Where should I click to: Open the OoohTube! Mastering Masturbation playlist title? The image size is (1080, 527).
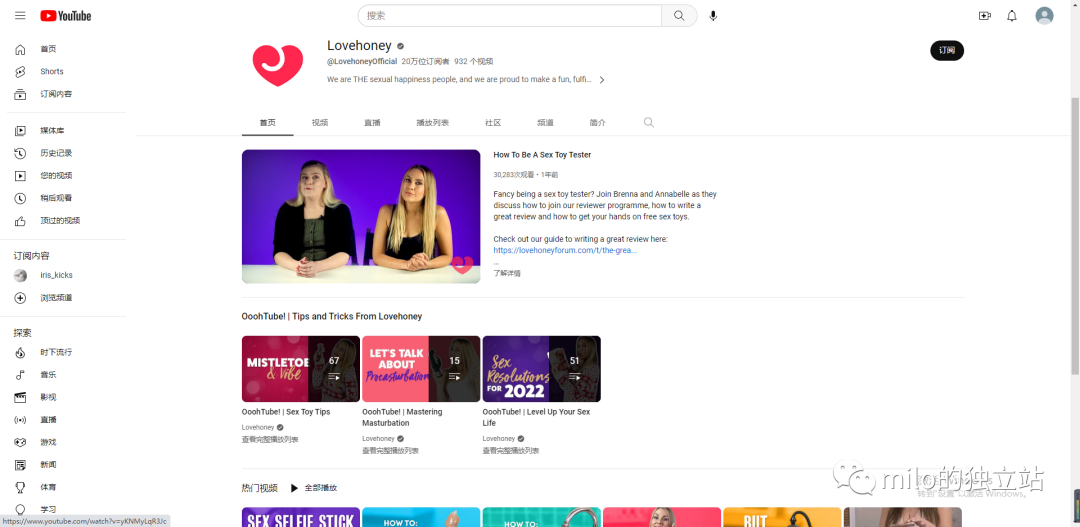pos(402,417)
